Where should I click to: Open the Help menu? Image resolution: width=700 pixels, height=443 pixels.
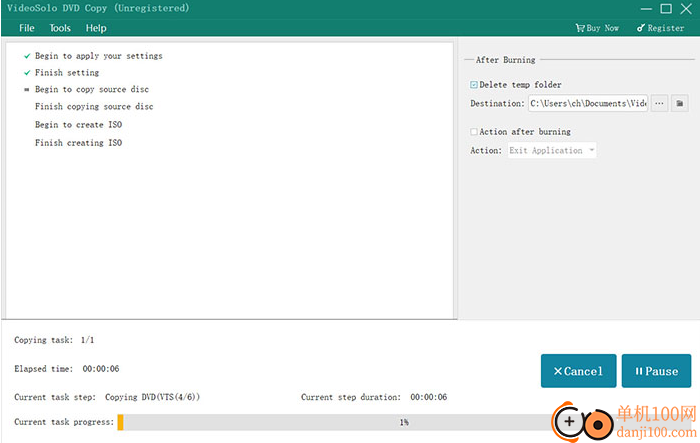pyautogui.click(x=96, y=28)
